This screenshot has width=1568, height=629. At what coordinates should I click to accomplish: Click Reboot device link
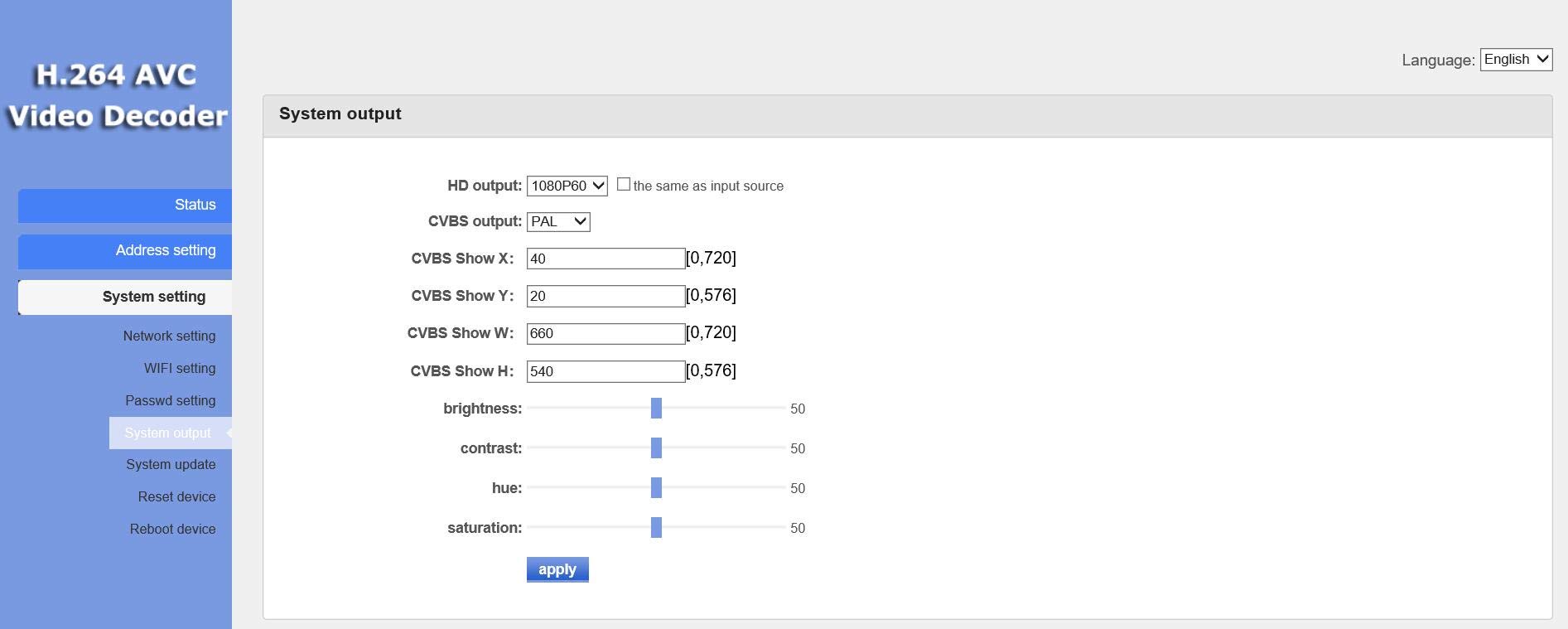pyautogui.click(x=172, y=529)
